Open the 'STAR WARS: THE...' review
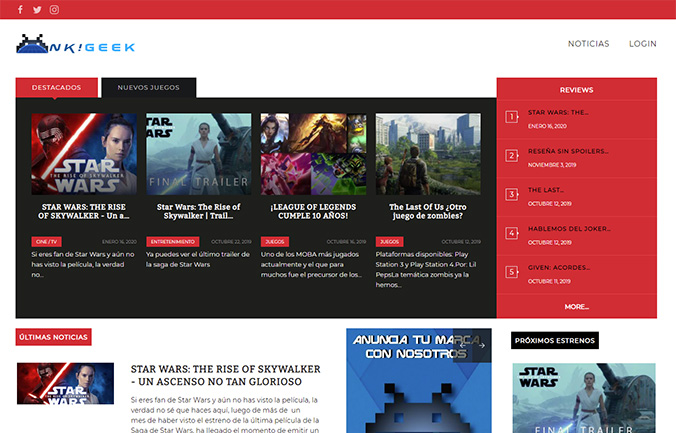 click(x=558, y=113)
